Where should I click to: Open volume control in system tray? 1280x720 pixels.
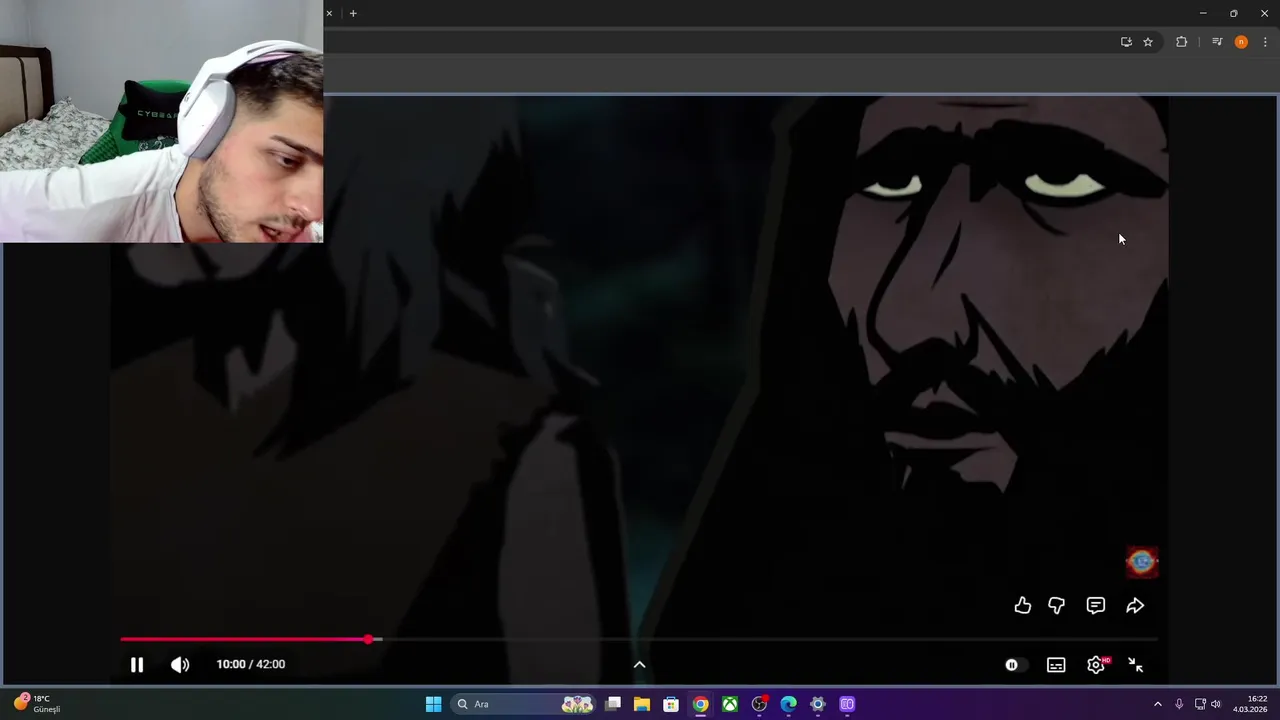point(1216,704)
